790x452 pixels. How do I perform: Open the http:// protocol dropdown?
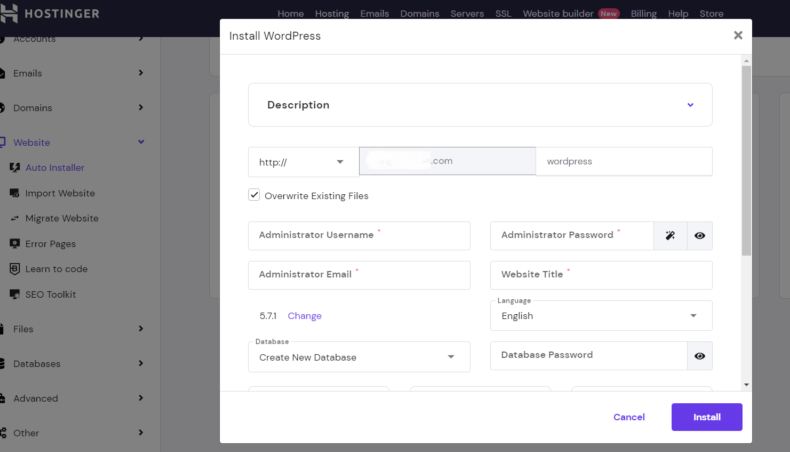click(303, 162)
